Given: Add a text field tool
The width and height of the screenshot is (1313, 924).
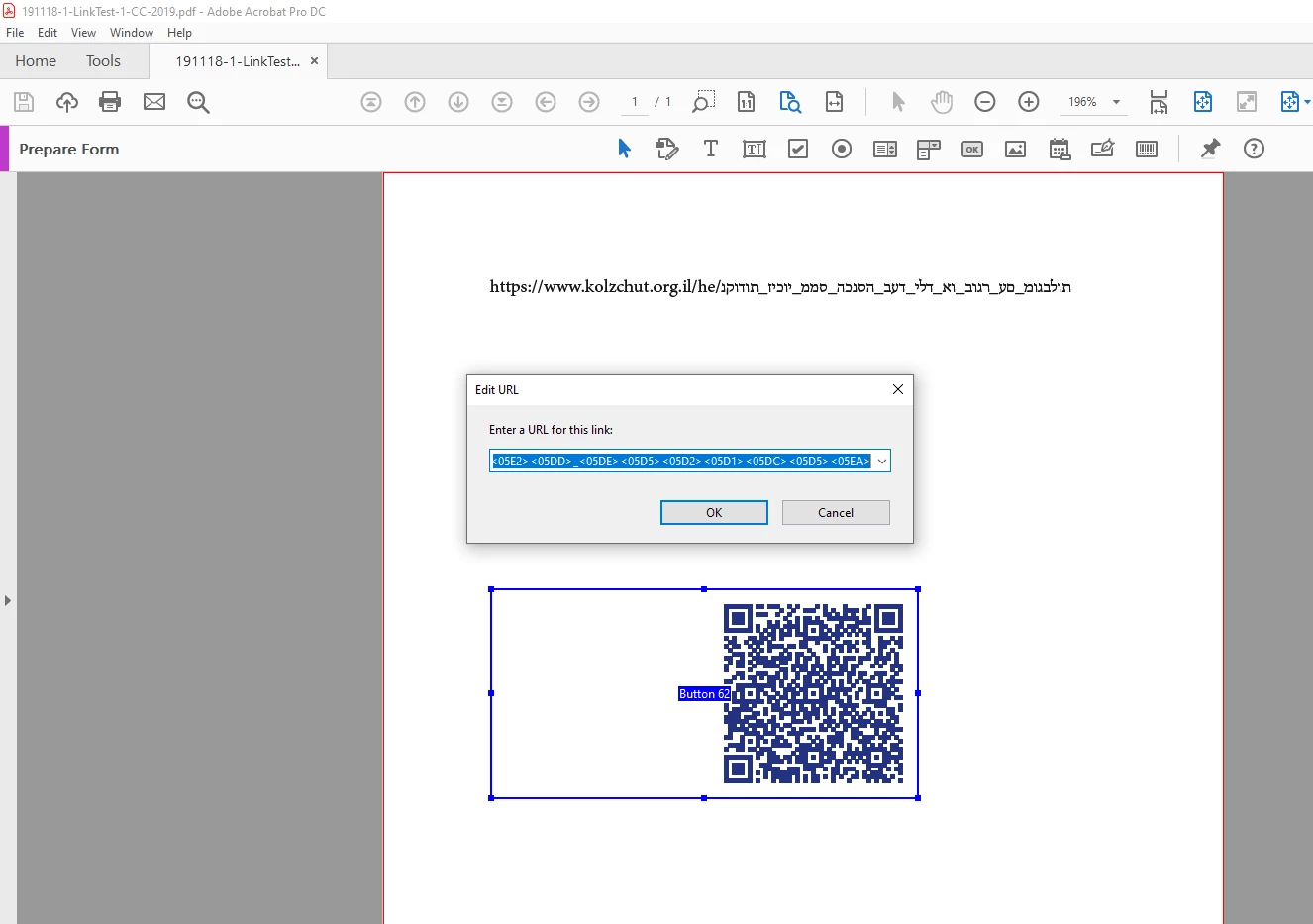Looking at the screenshot, I should (x=755, y=149).
